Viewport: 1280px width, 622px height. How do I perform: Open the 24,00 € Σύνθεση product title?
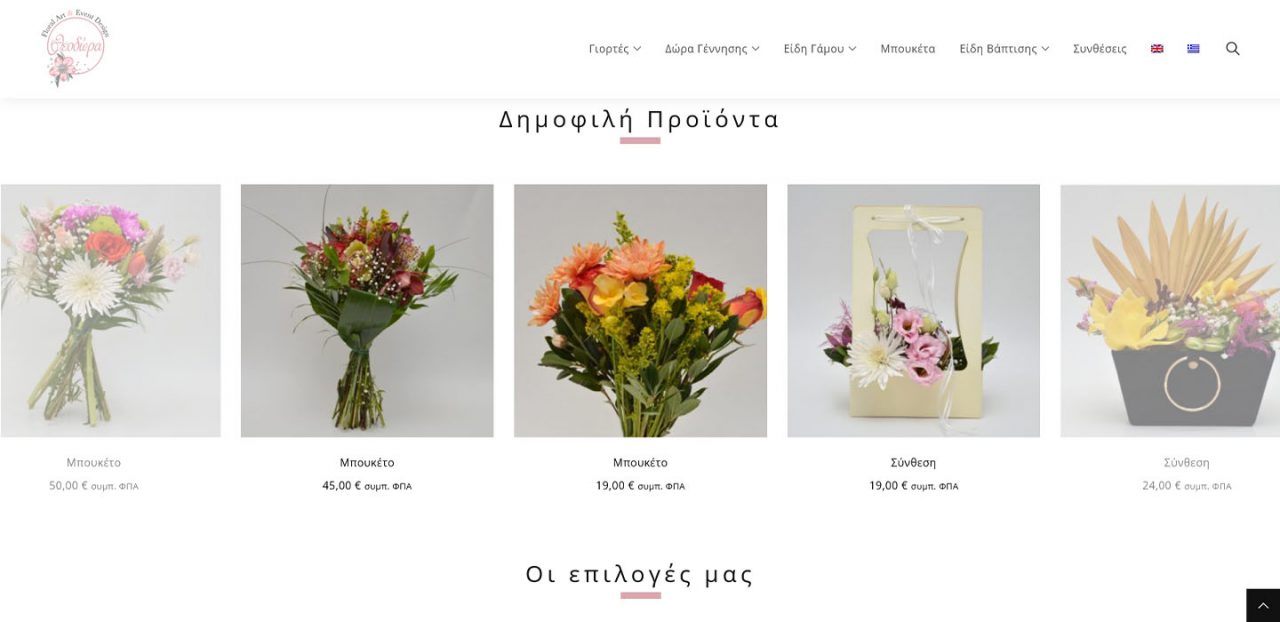tap(1186, 462)
